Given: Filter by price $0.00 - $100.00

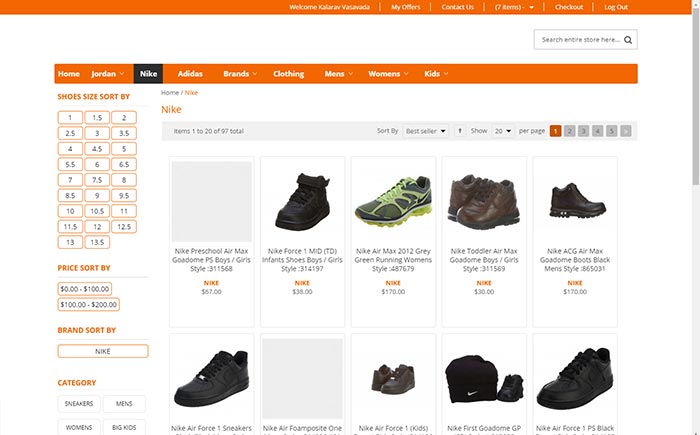Looking at the screenshot, I should point(84,289).
